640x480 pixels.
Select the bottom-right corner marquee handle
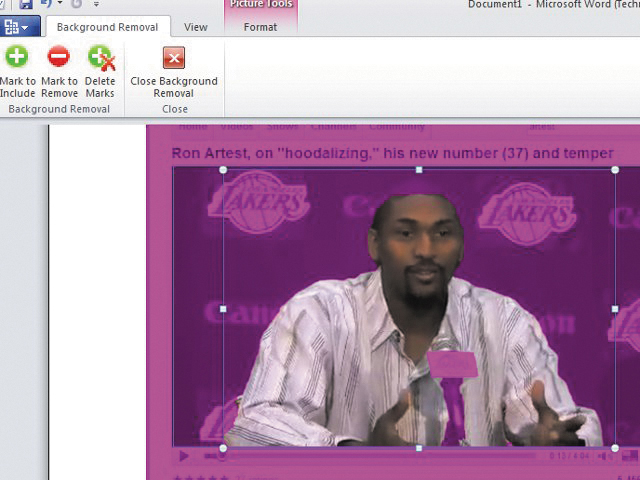point(615,448)
